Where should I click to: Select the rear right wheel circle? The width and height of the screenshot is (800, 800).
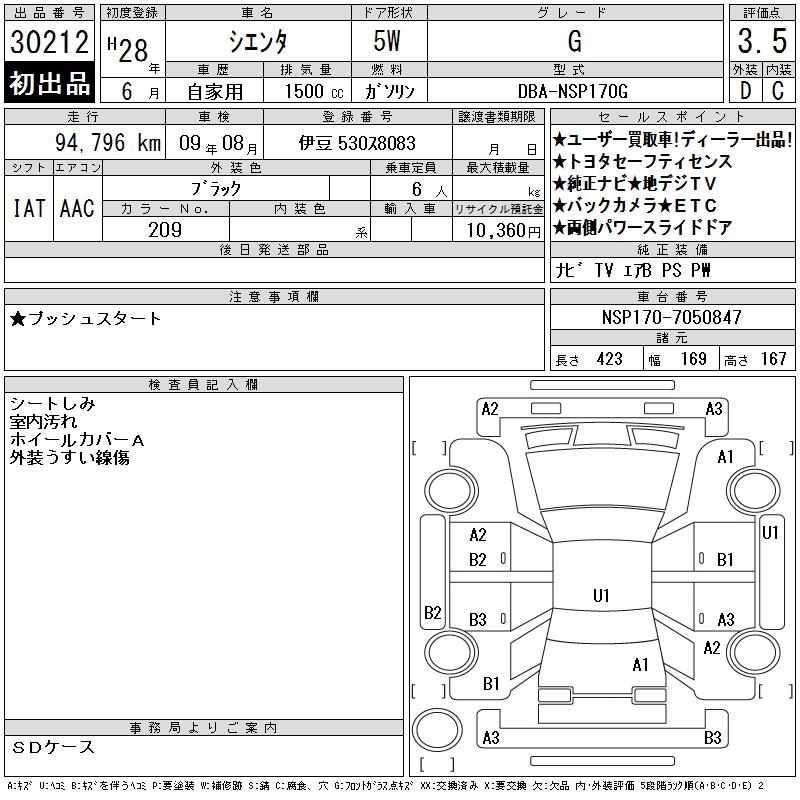[x=754, y=652]
